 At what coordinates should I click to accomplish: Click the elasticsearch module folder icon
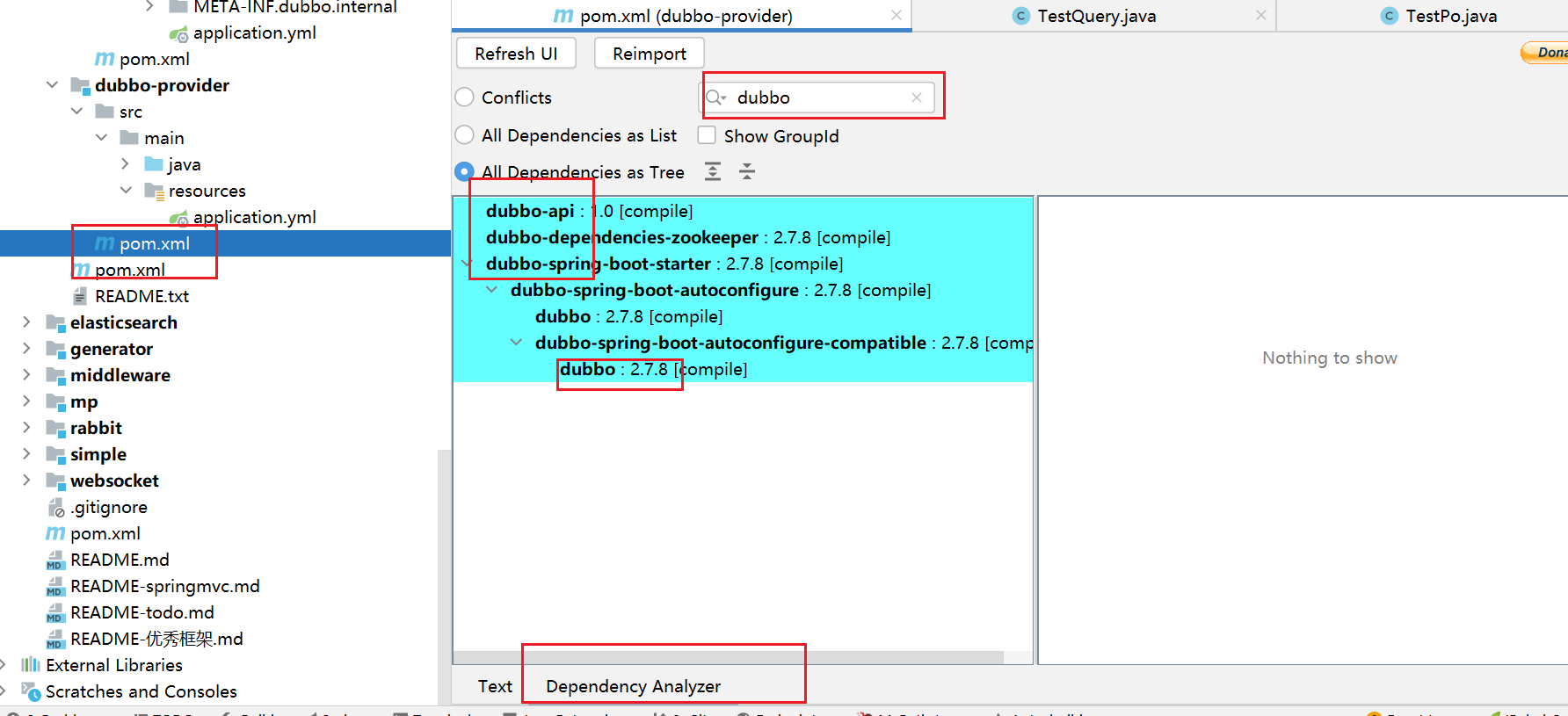click(x=55, y=322)
